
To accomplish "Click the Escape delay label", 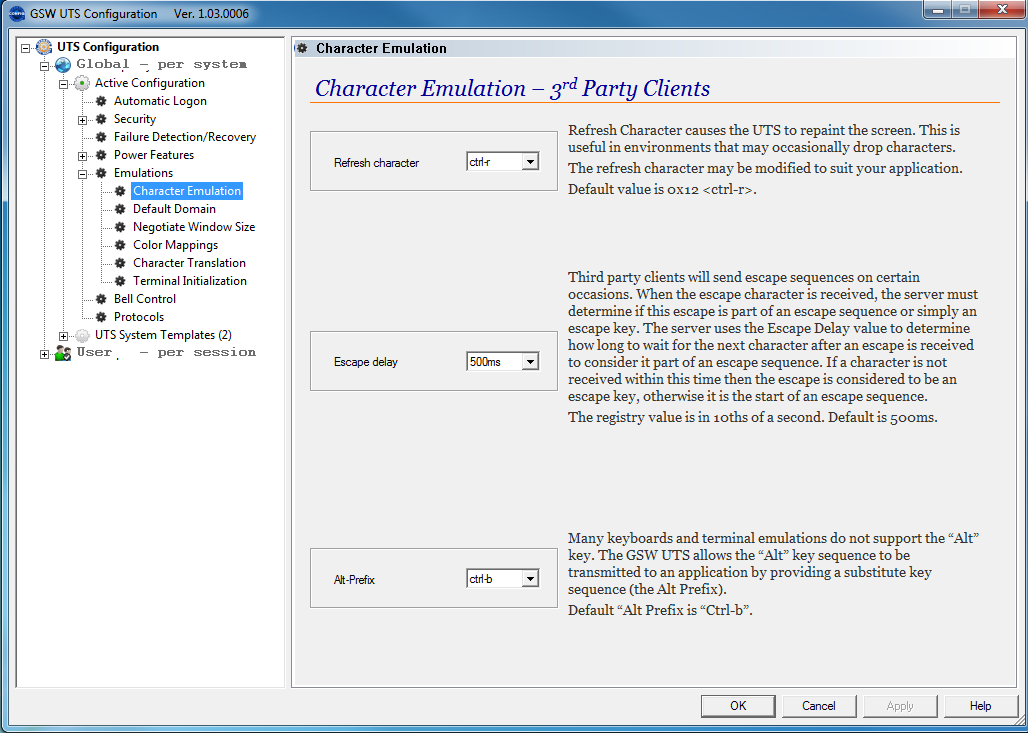I will [x=366, y=362].
